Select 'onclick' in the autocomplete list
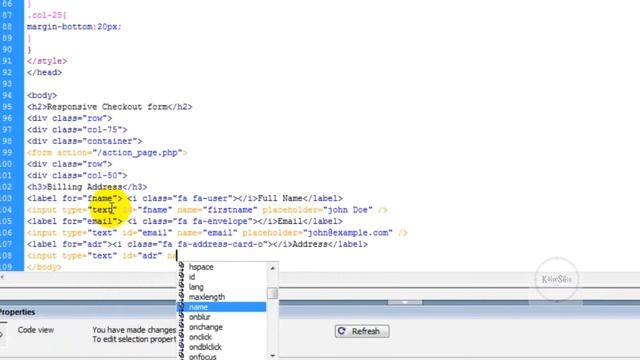The image size is (640, 360). [222, 337]
